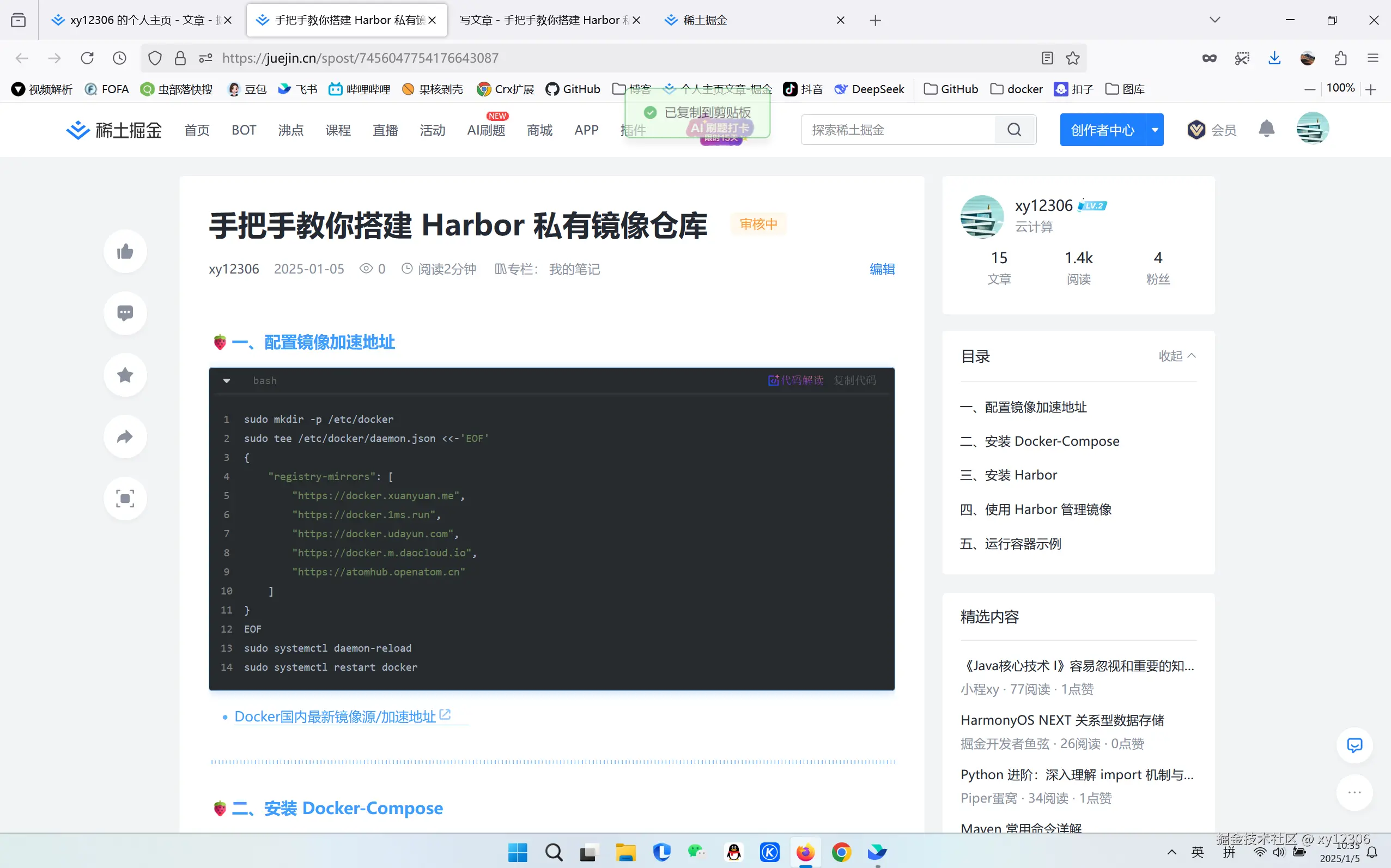Share the article via the share icon
Image resolution: width=1391 pixels, height=868 pixels.
(x=125, y=436)
